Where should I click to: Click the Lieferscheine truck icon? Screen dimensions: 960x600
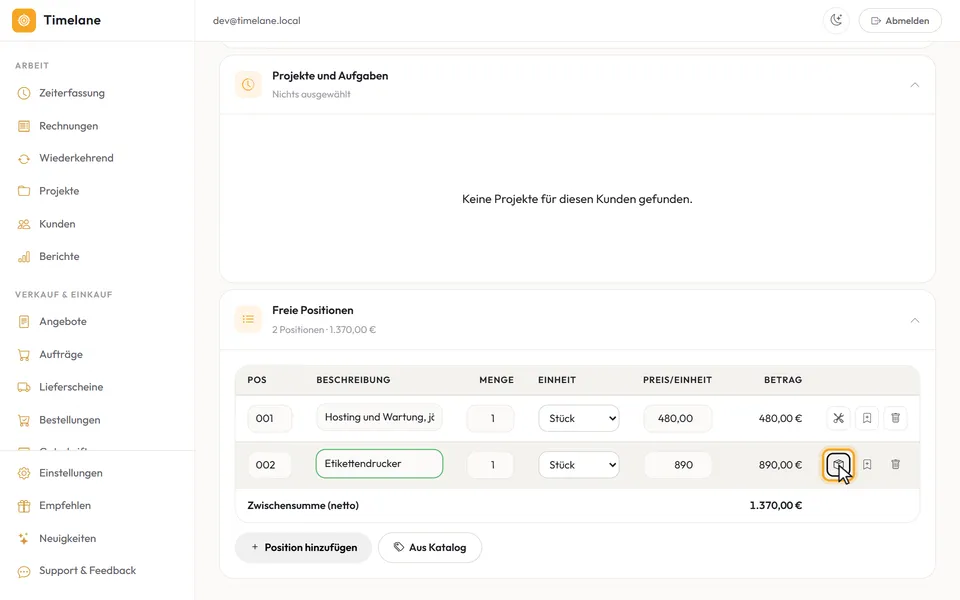pos(24,387)
